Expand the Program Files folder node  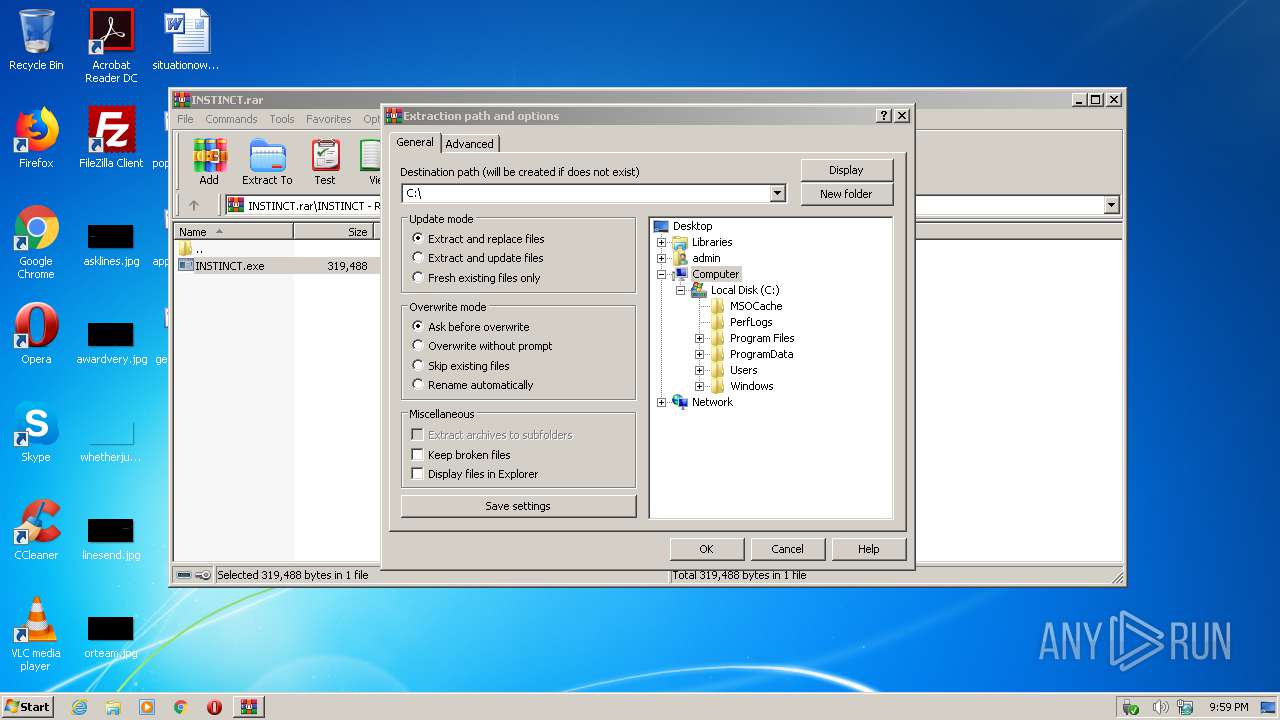(x=699, y=338)
